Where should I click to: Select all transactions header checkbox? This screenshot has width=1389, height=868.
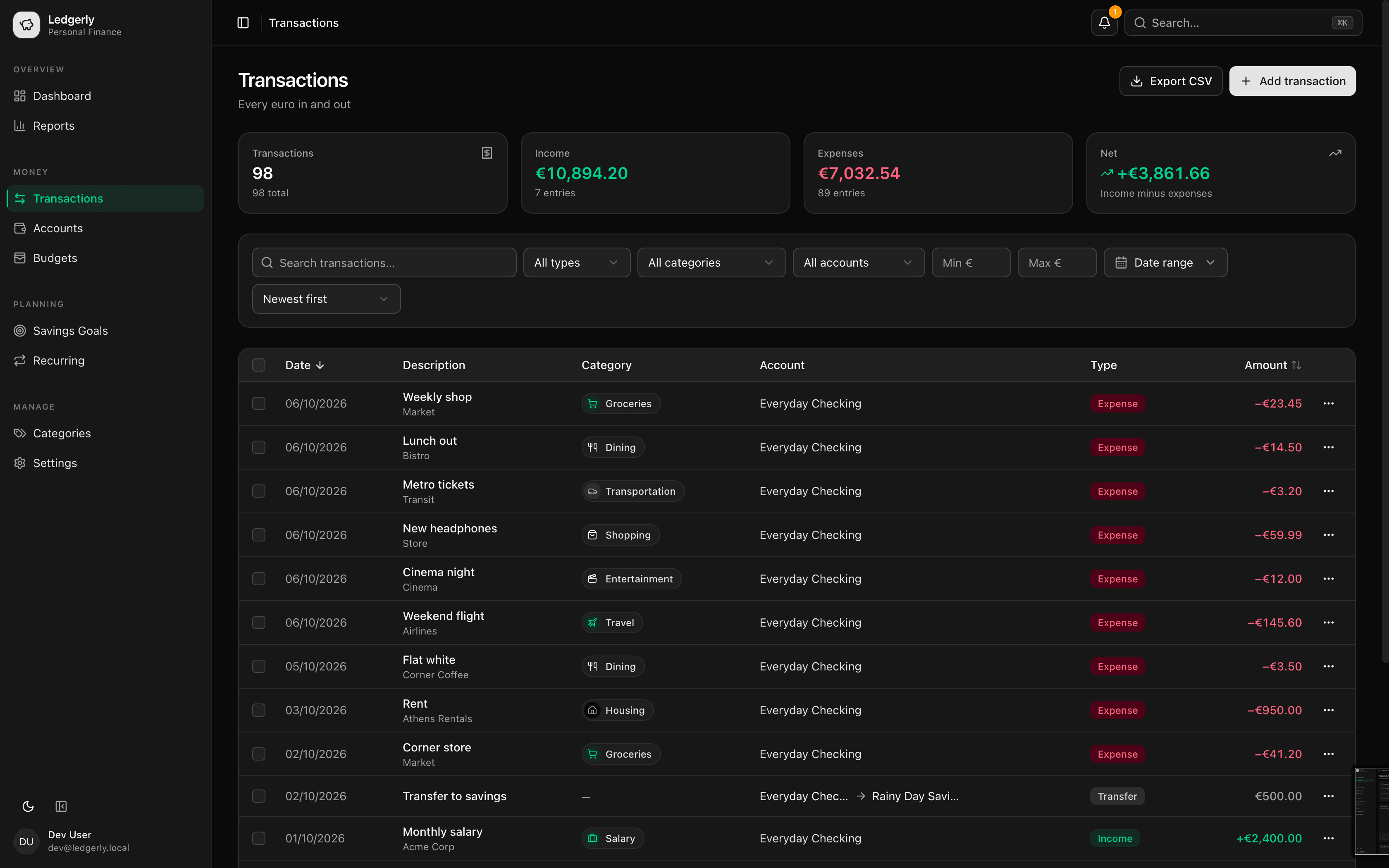259,365
